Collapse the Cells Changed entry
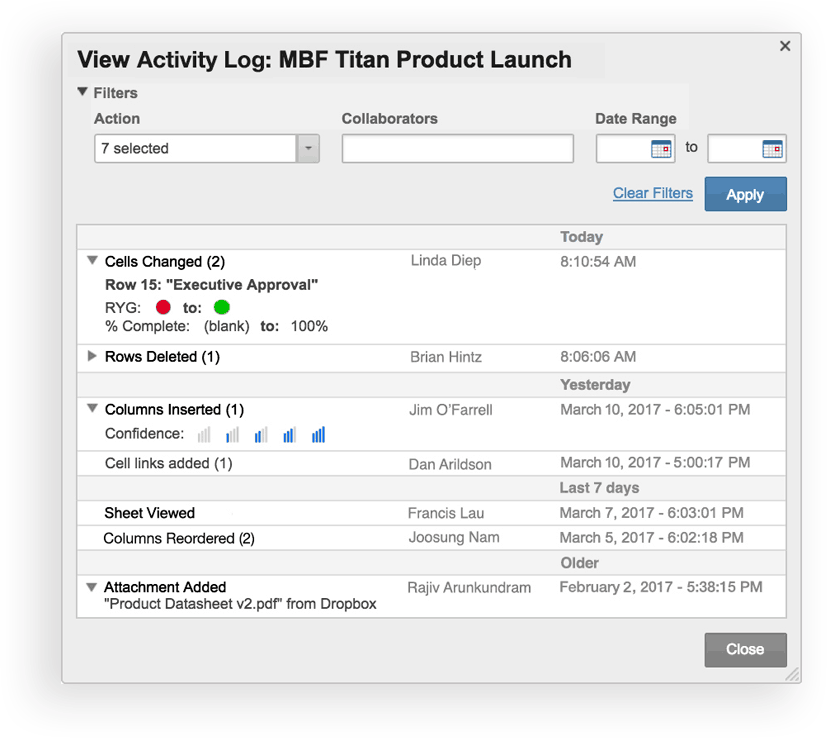The image size is (827, 738). pyautogui.click(x=92, y=261)
